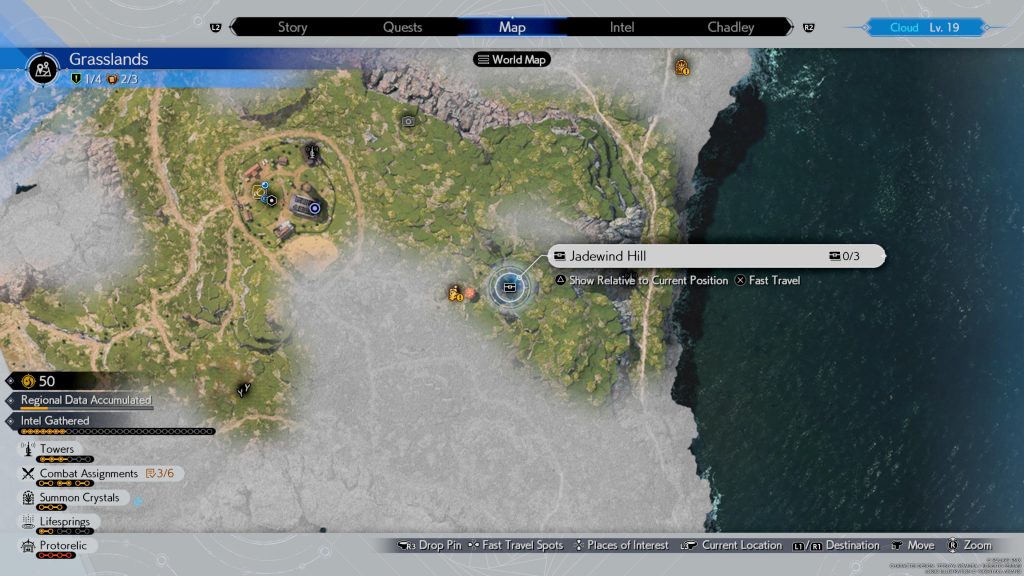The height and width of the screenshot is (576, 1024).
Task: Select the camera photo spot icon
Action: (x=408, y=121)
